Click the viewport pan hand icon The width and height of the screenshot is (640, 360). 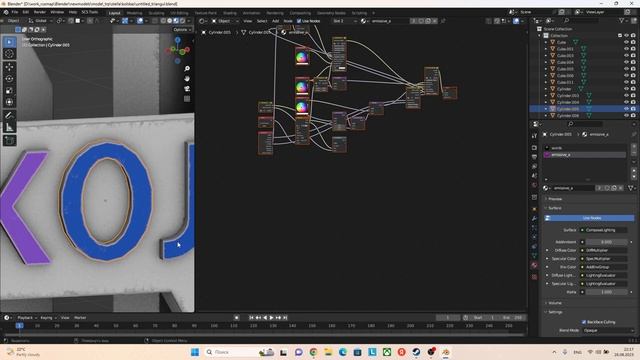pyautogui.click(x=187, y=78)
